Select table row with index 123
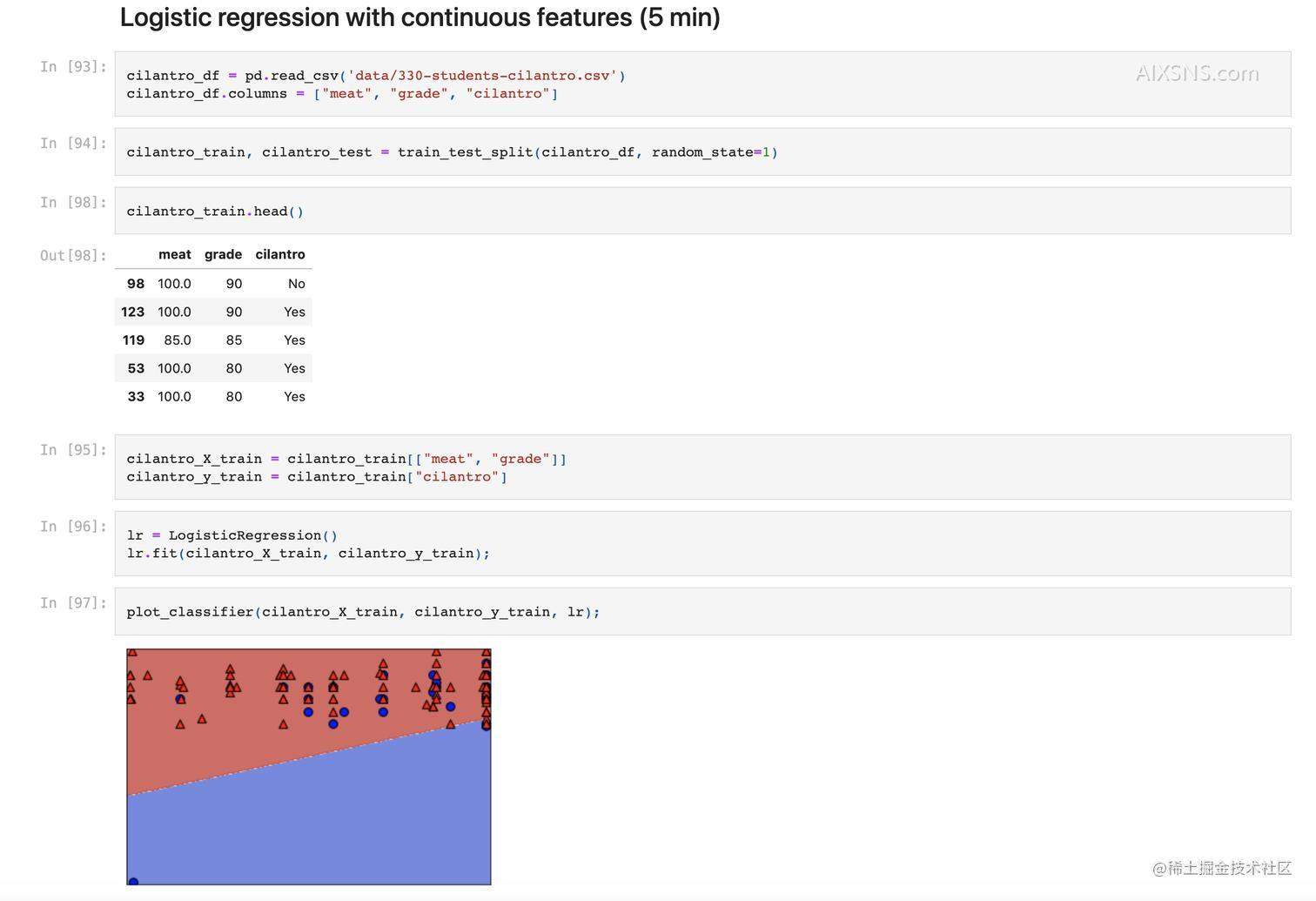The image size is (1316, 901). (x=213, y=312)
